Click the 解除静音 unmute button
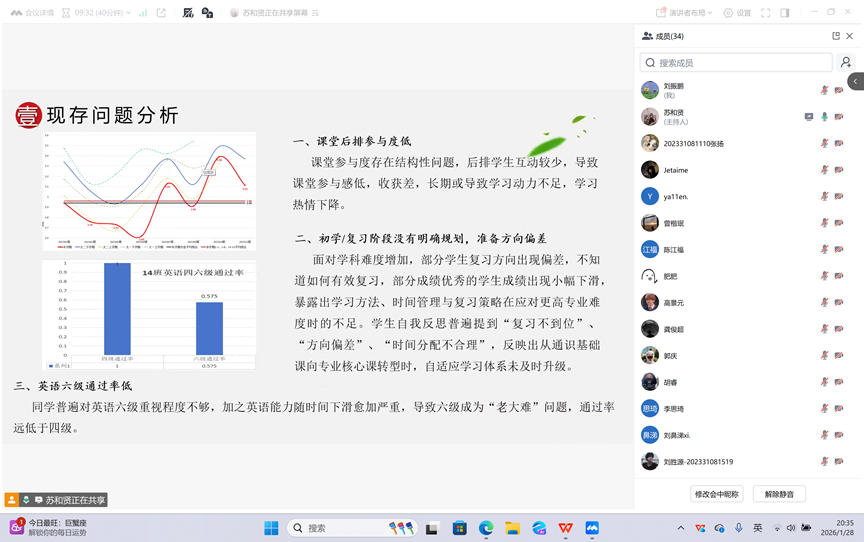864x542 pixels. pos(779,494)
